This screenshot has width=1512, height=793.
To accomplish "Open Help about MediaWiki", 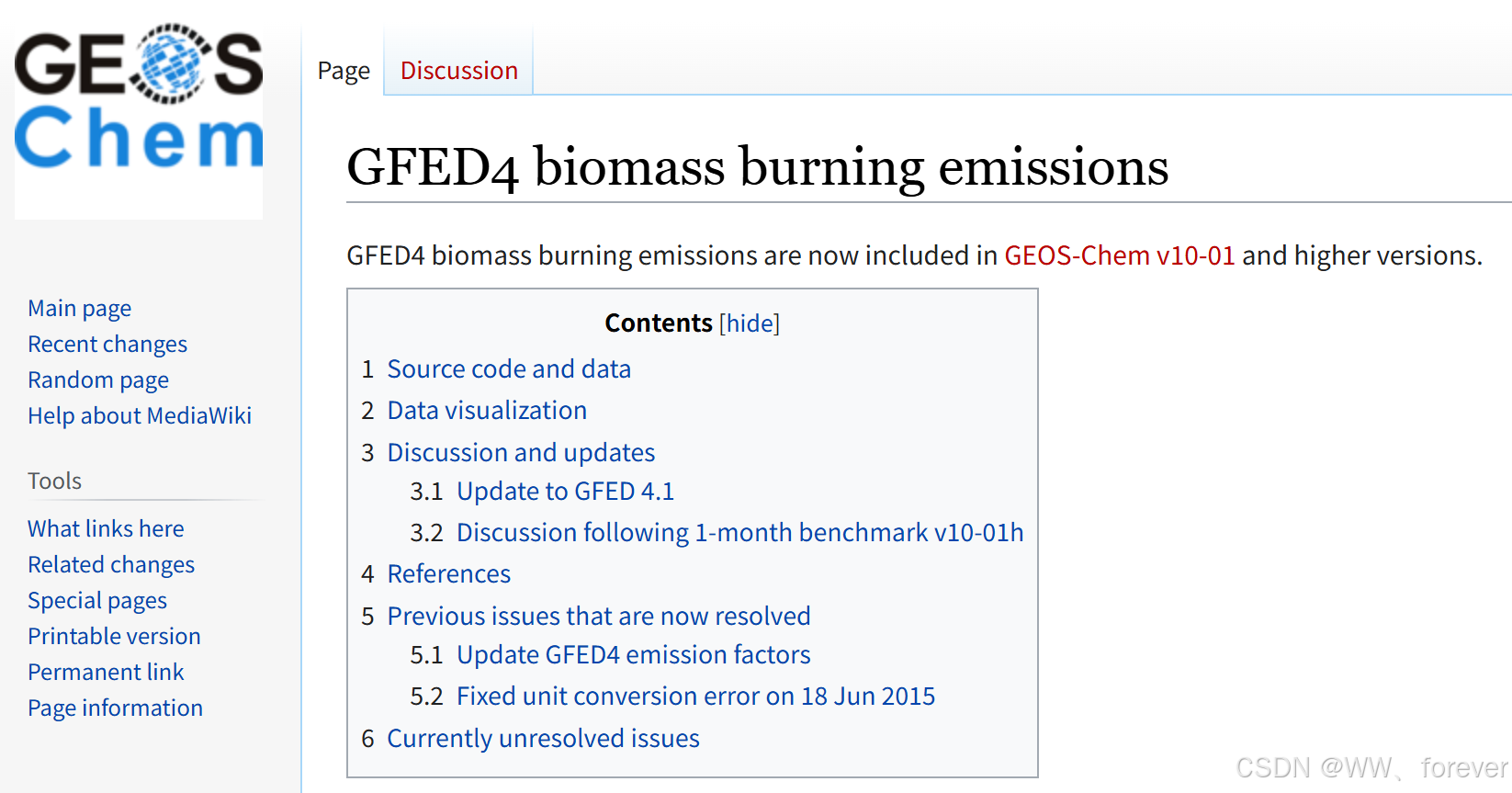I will coord(140,415).
